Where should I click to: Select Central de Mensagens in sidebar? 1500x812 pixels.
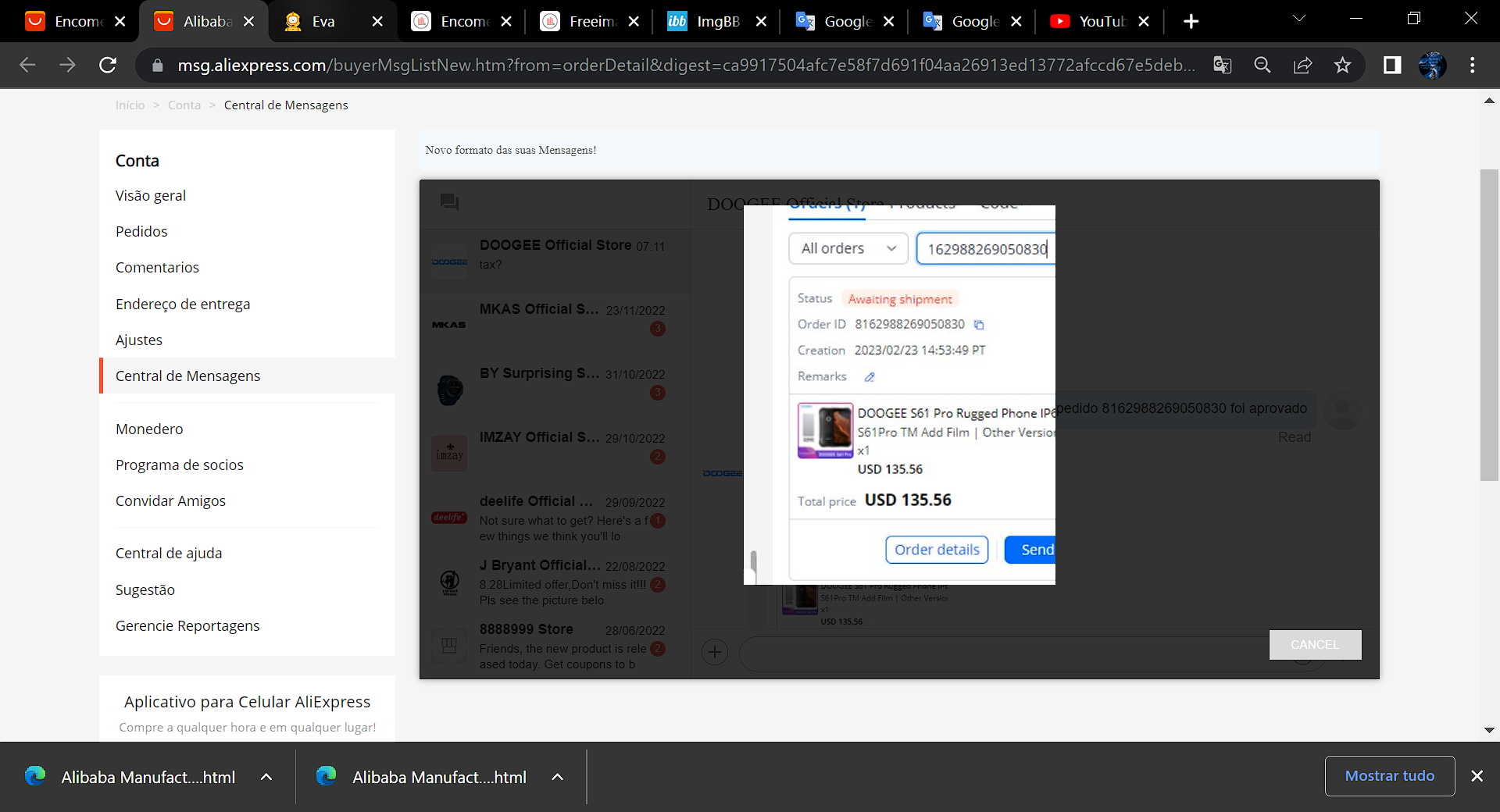188,376
